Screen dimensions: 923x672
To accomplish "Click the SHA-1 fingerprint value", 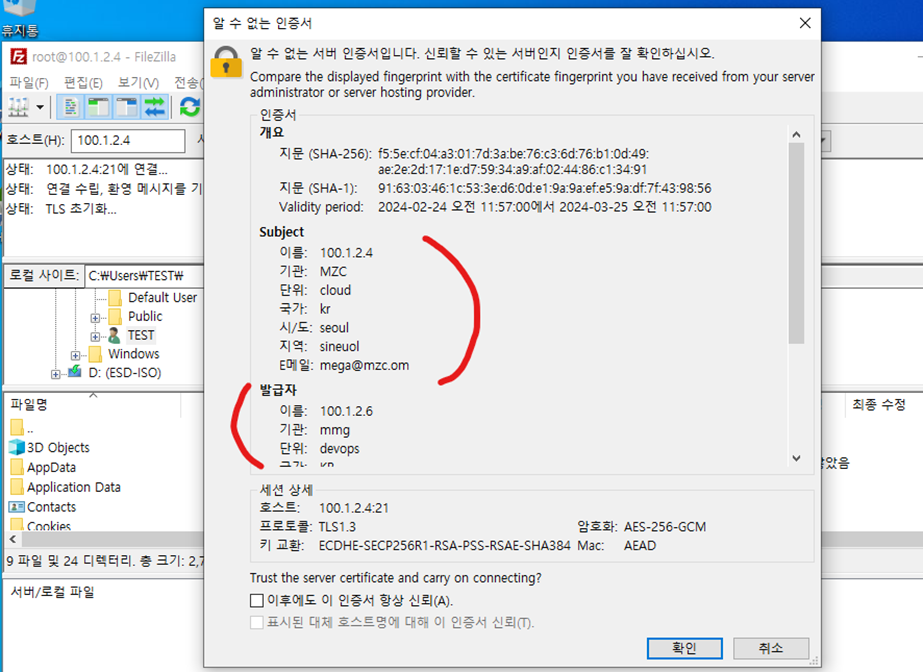I will coord(544,188).
